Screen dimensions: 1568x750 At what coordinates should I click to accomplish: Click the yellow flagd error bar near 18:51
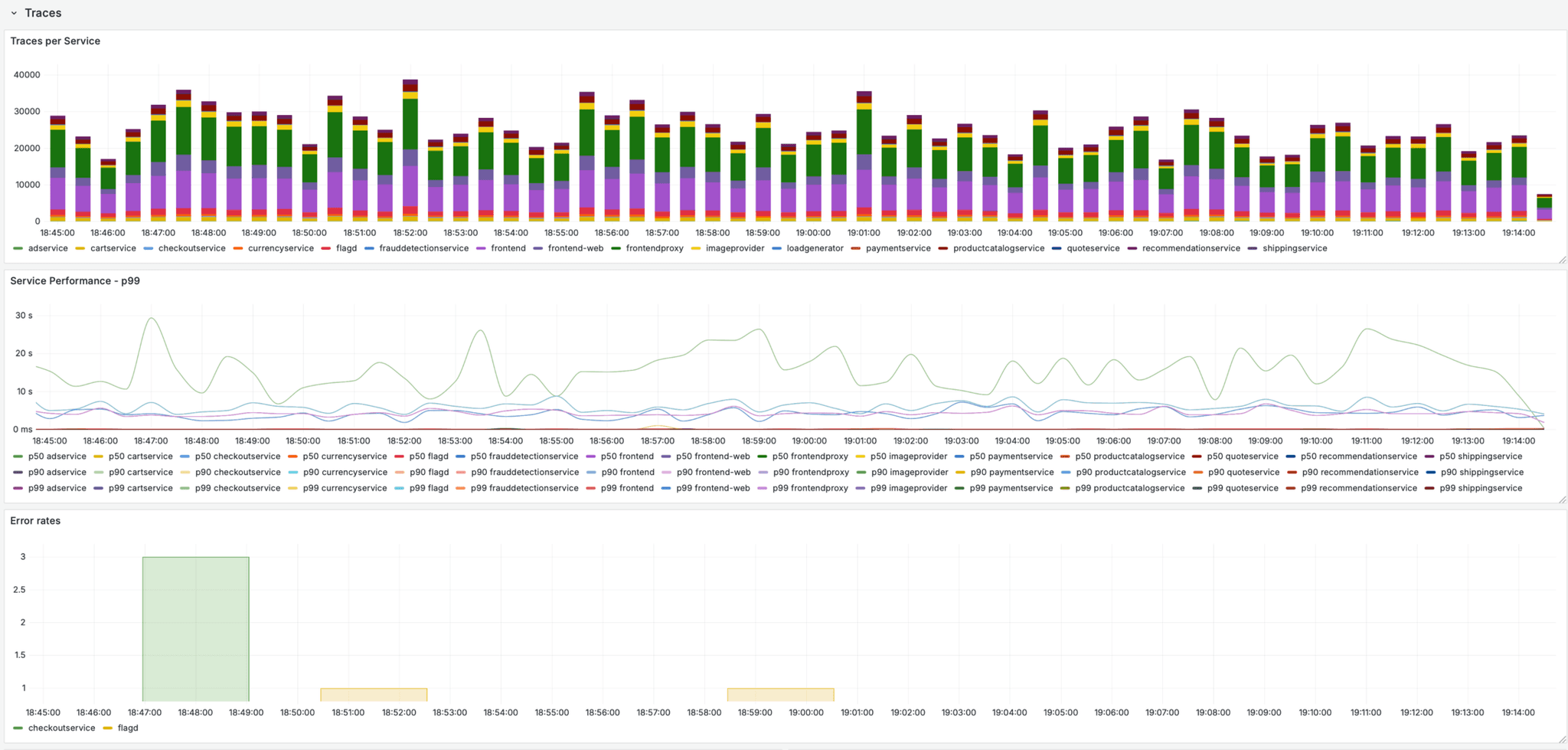coord(374,695)
